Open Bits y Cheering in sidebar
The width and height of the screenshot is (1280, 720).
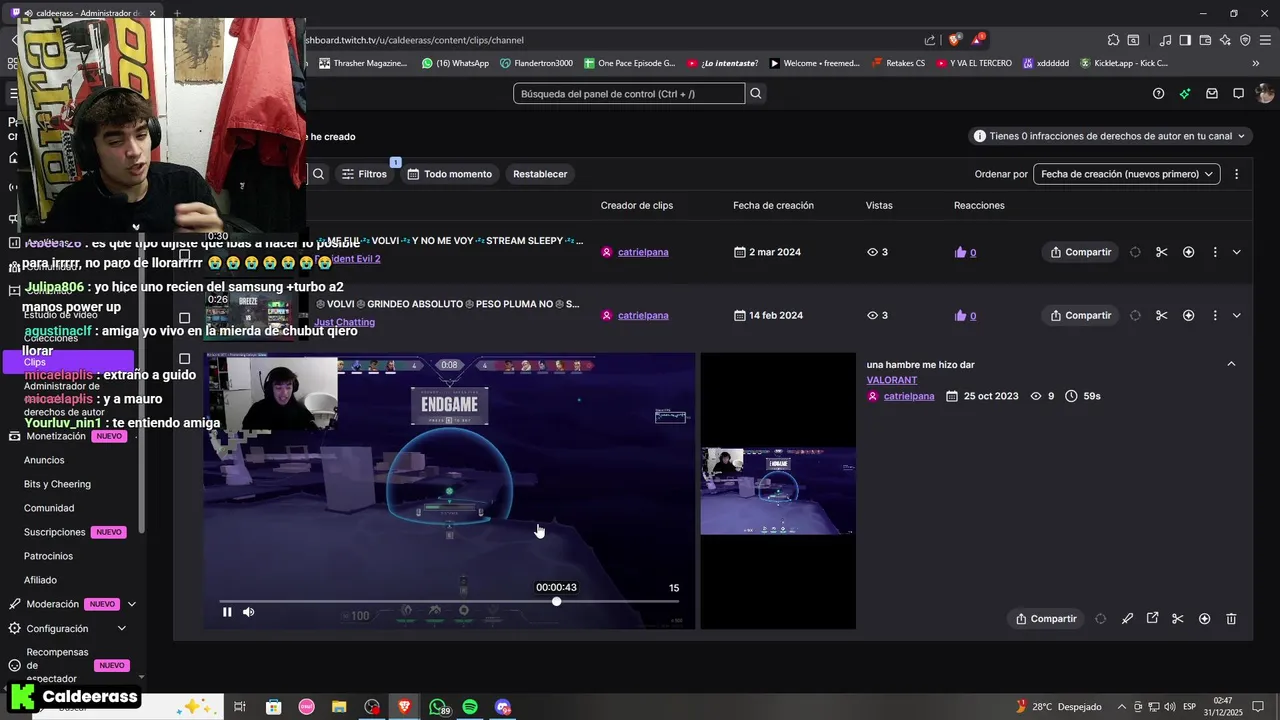pos(57,484)
